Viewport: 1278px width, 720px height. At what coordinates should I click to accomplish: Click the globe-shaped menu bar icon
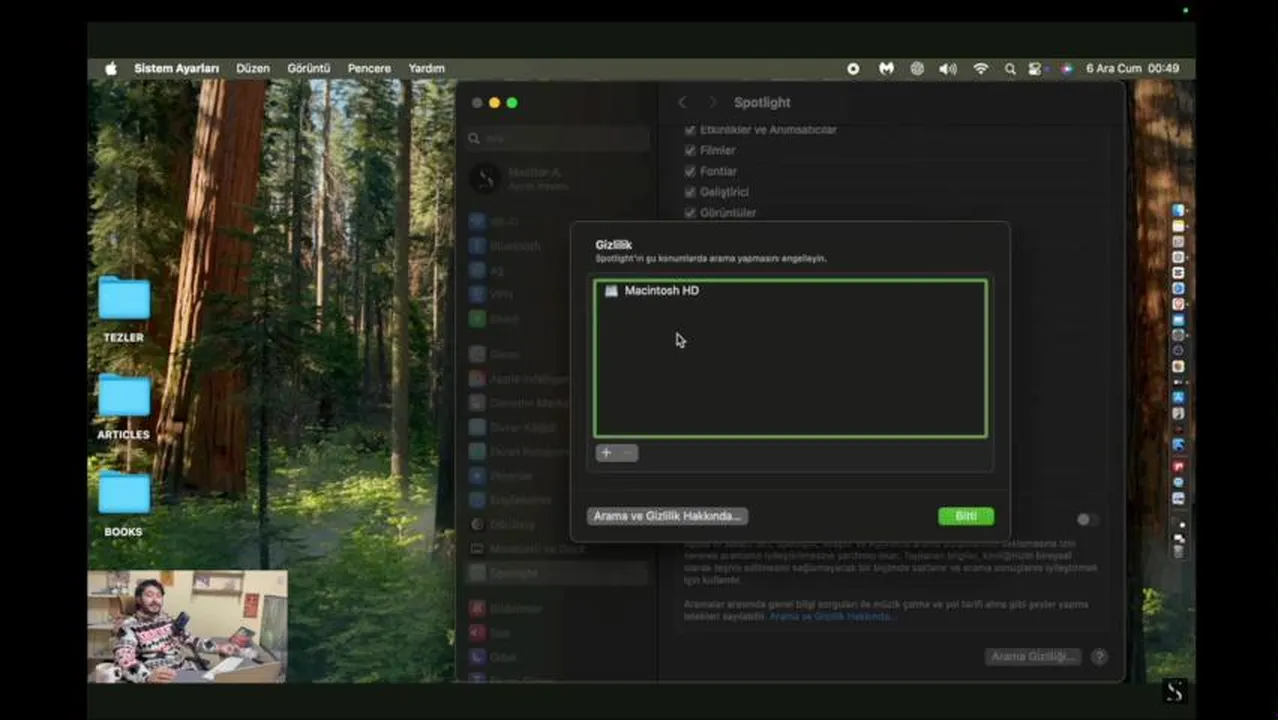[x=917, y=69]
